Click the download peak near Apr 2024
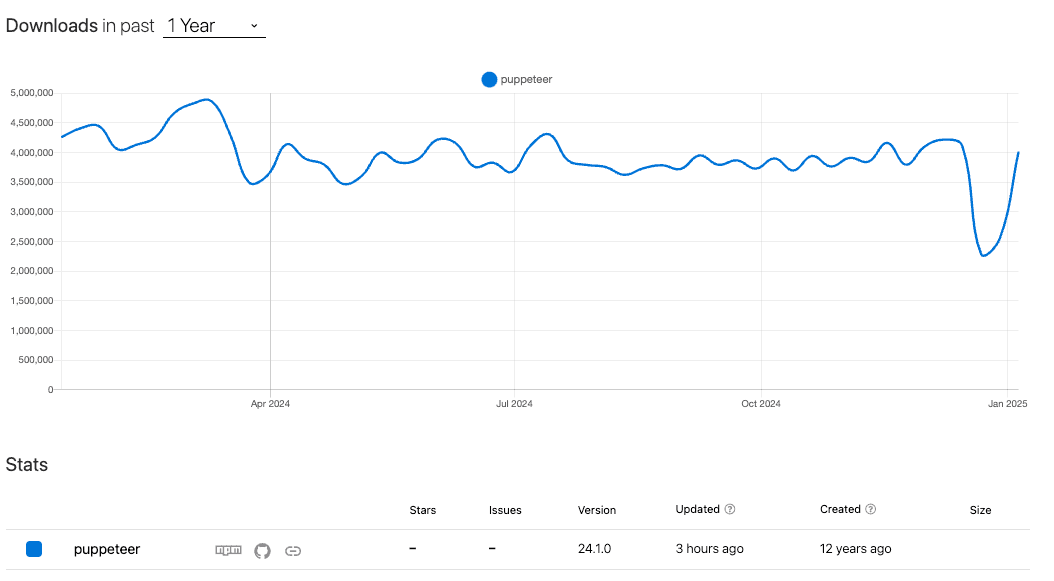The height and width of the screenshot is (581, 1054). pos(207,100)
